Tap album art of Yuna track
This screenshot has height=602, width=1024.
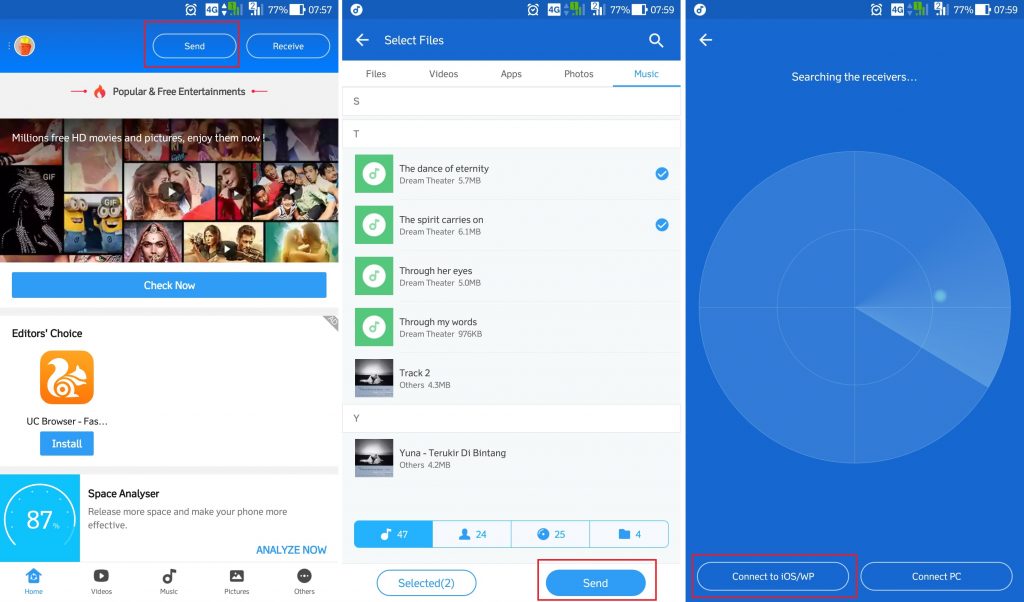pos(374,458)
